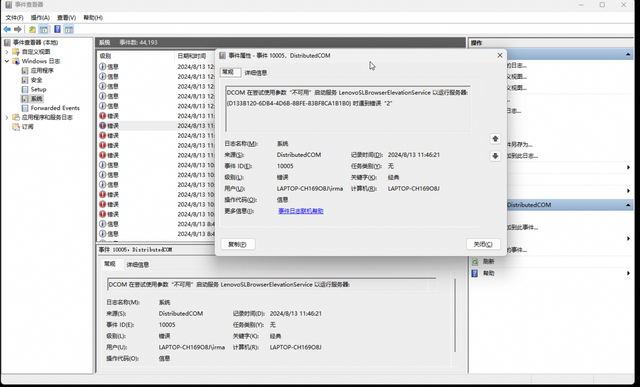Sort by the 日期和时间 column header
Viewport: 640px width, 387px height.
(x=192, y=56)
